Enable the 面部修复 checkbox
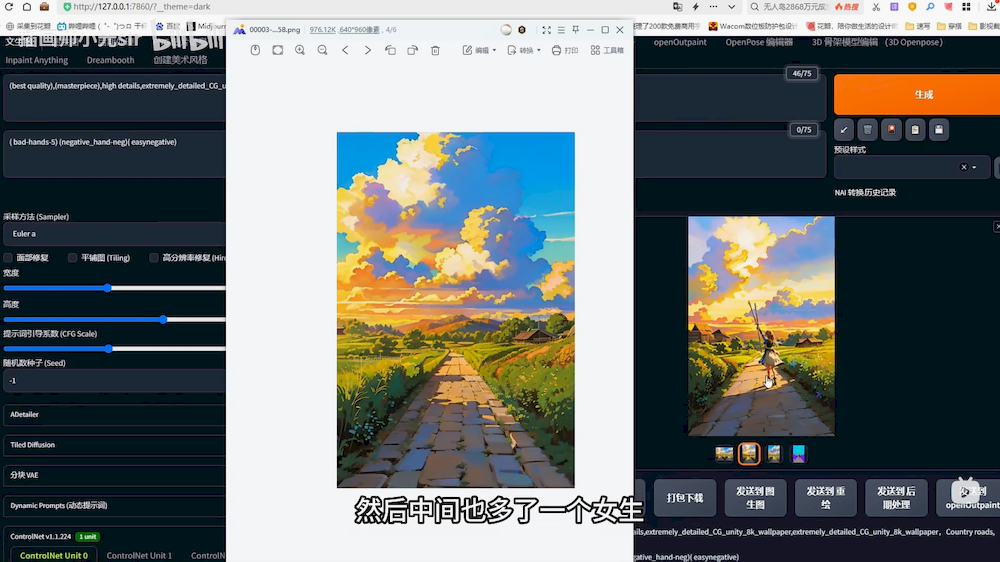Image resolution: width=1000 pixels, height=562 pixels. click(9, 258)
